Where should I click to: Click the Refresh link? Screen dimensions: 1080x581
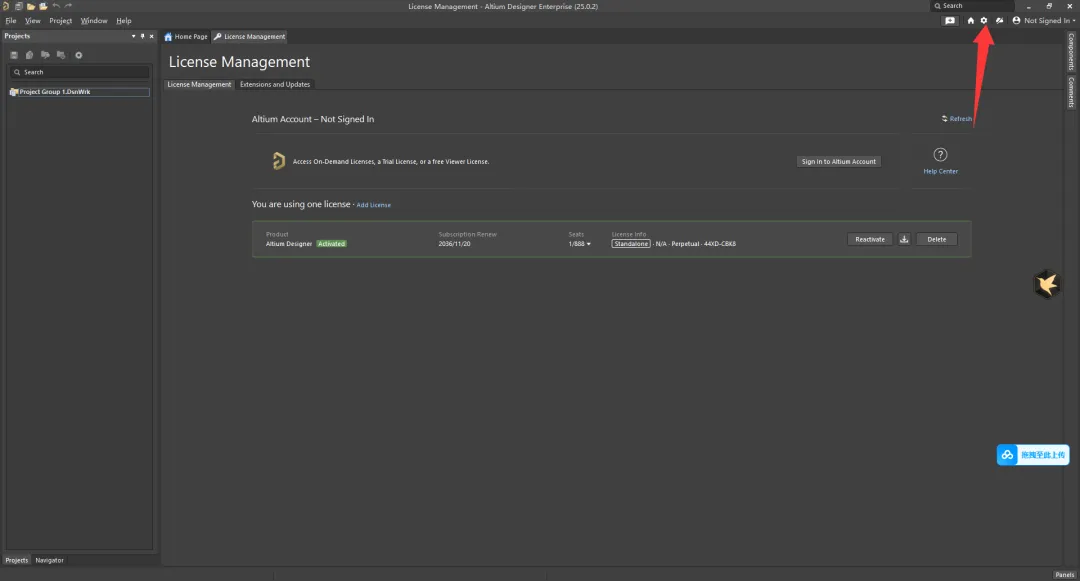click(x=957, y=118)
